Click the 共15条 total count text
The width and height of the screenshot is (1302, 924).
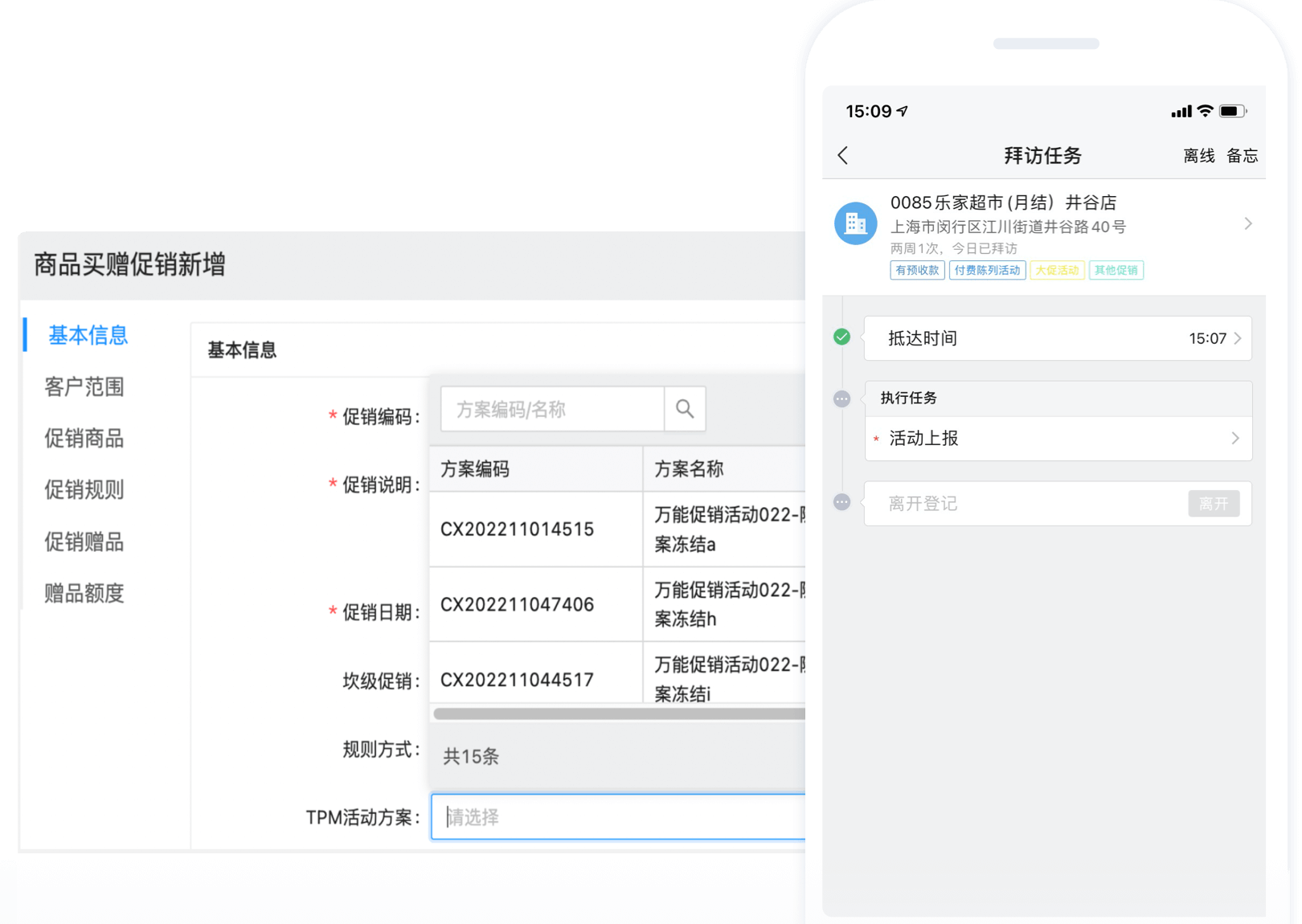click(471, 756)
